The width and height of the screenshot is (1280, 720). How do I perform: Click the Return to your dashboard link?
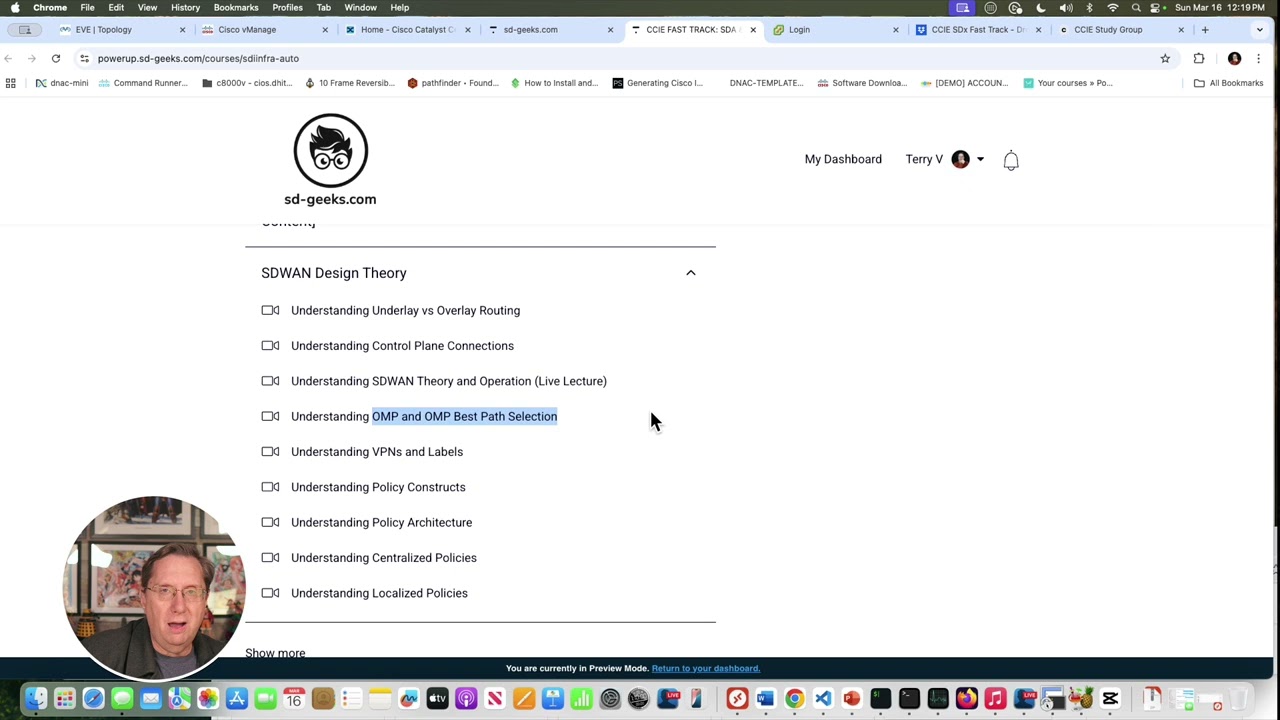[706, 668]
